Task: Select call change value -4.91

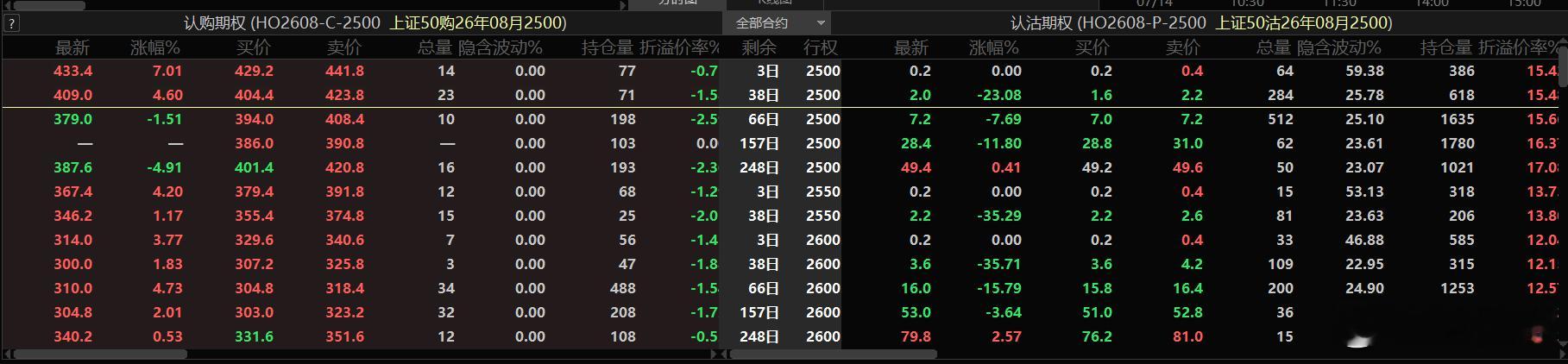Action: point(164,167)
